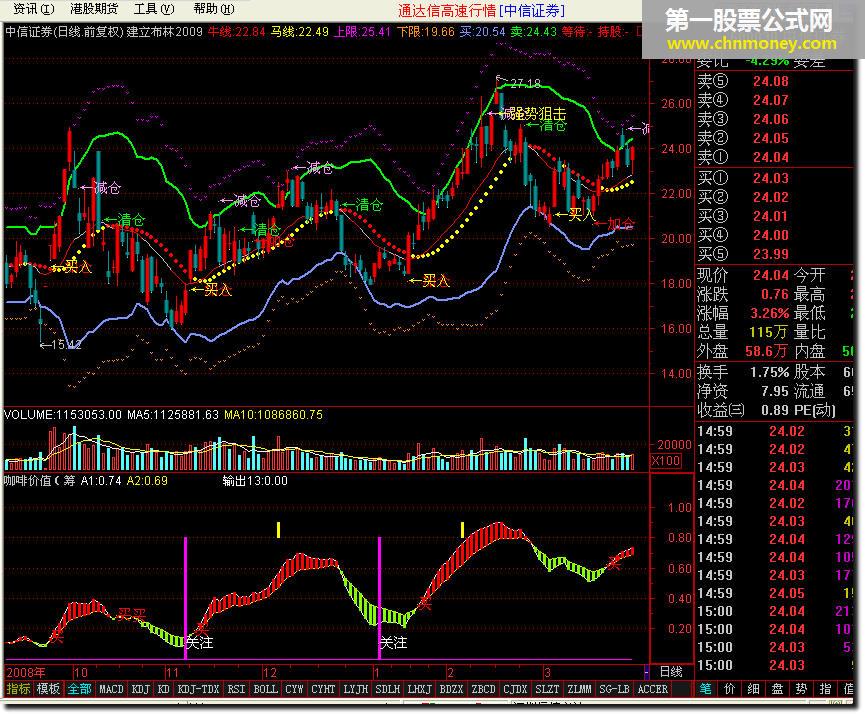
Task: Switch to the CYHT indicator
Action: (x=323, y=689)
